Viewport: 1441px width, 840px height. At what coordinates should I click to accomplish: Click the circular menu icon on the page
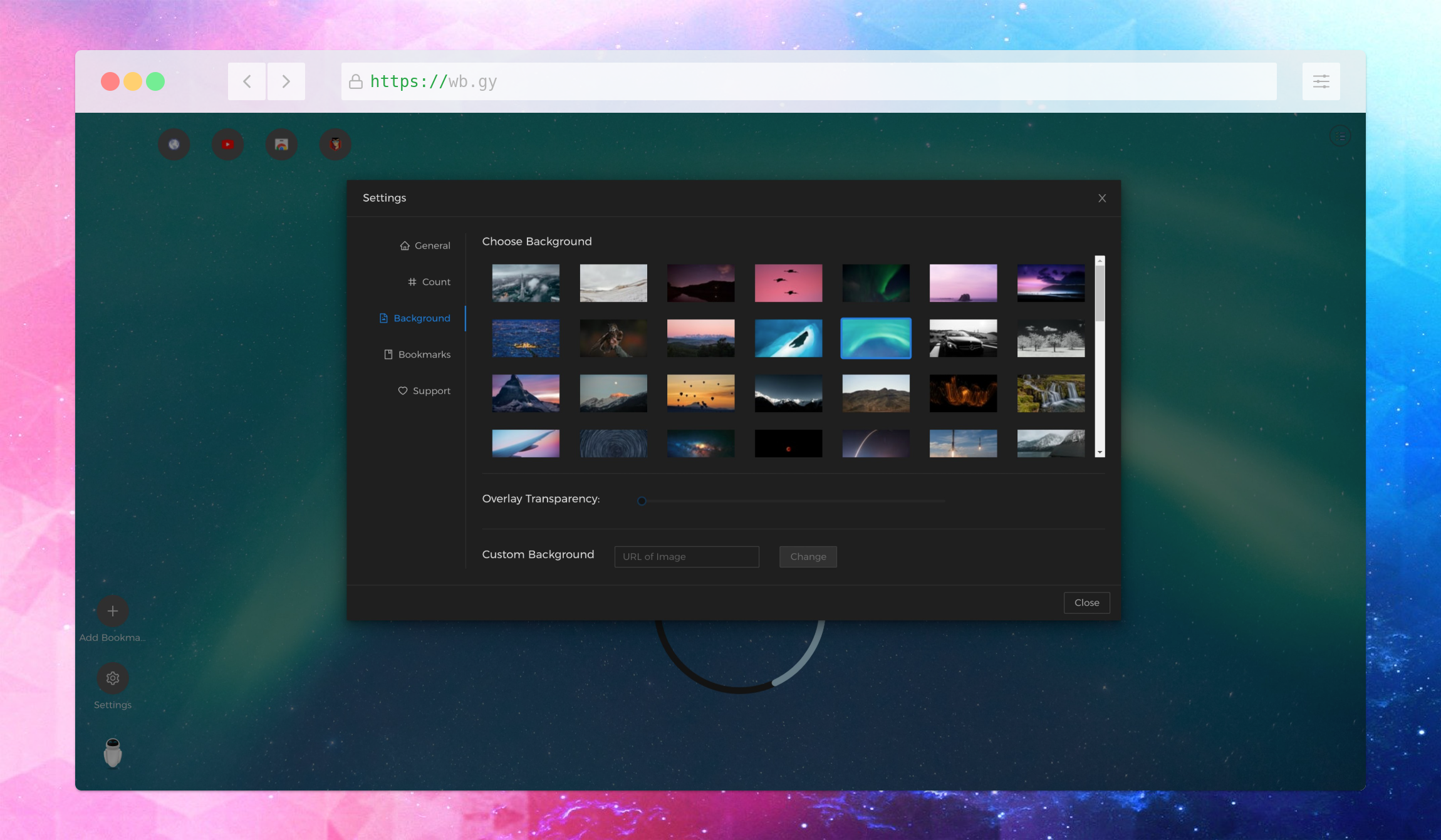[1340, 135]
